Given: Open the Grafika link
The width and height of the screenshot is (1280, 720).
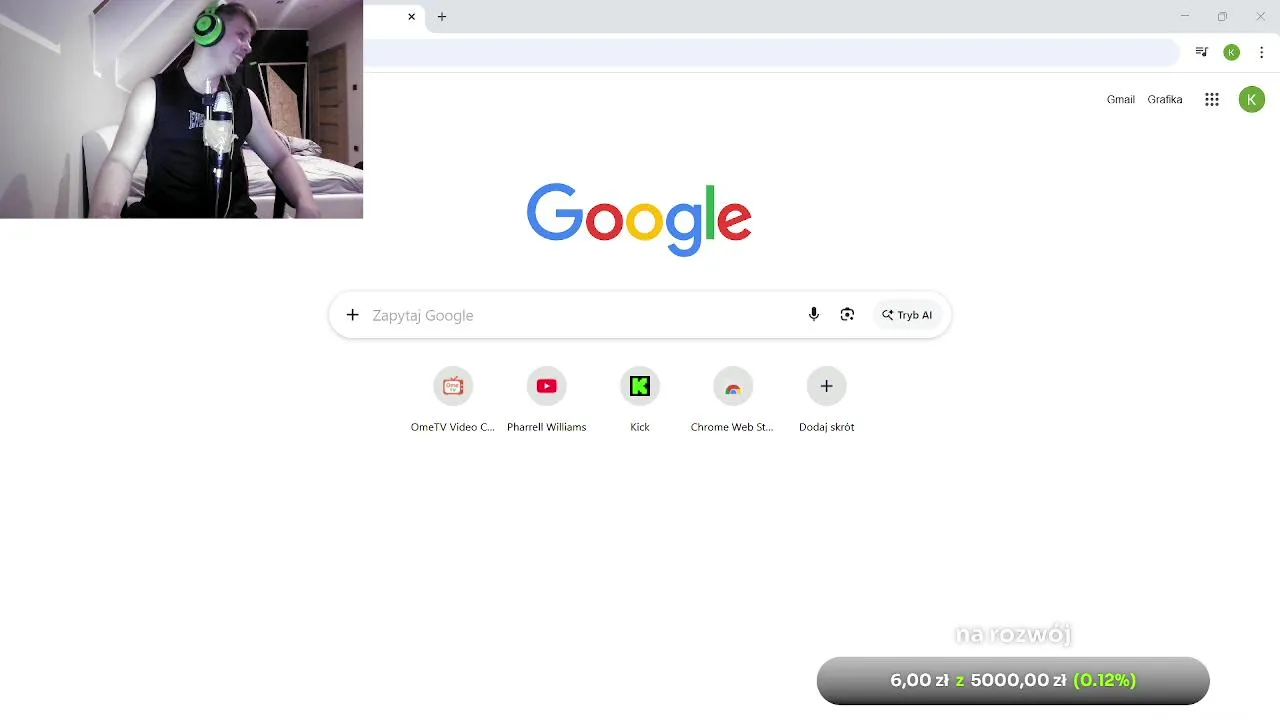Looking at the screenshot, I should 1165,99.
